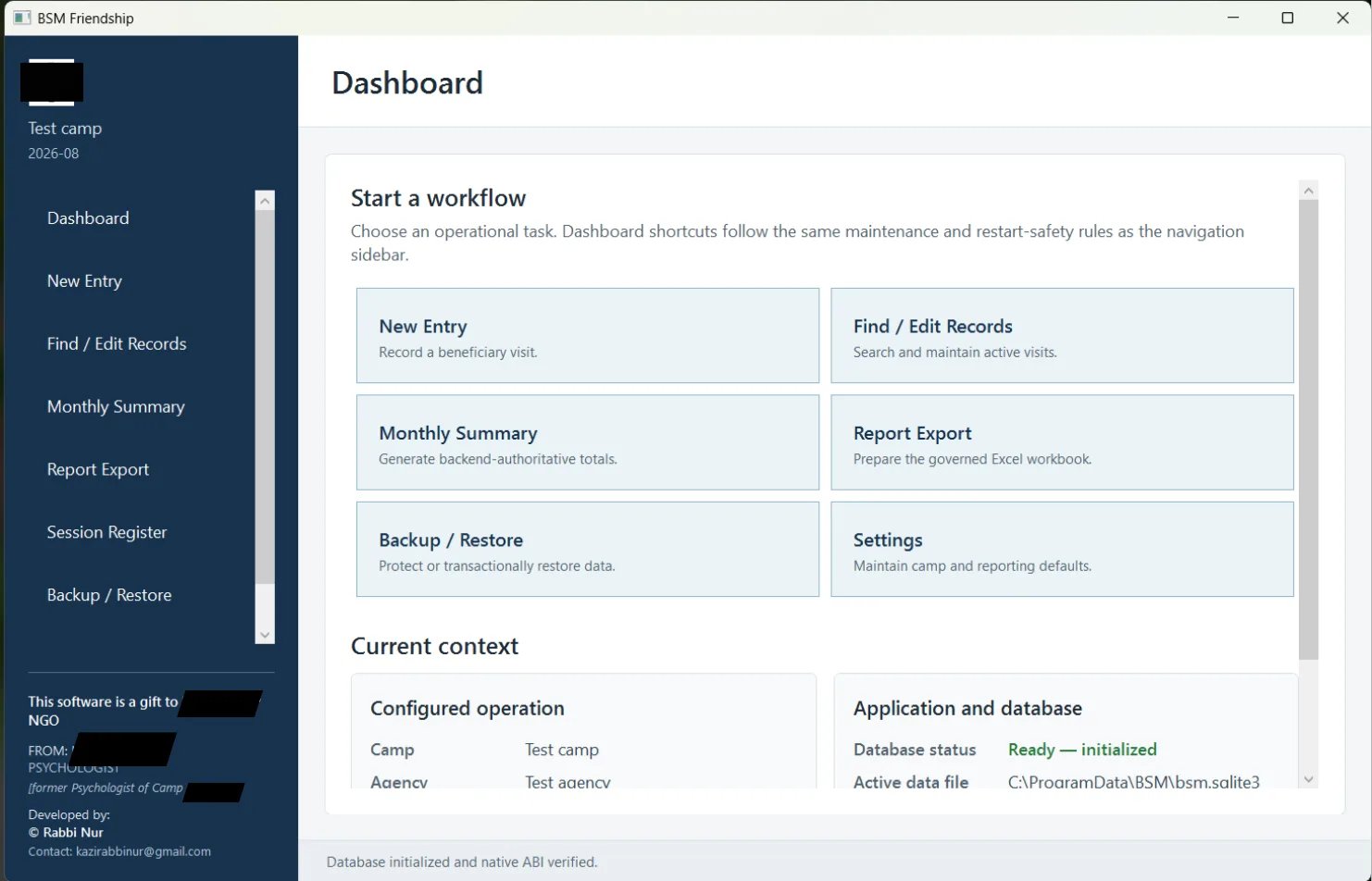Maximize the BSM Friendship window

tap(1287, 18)
